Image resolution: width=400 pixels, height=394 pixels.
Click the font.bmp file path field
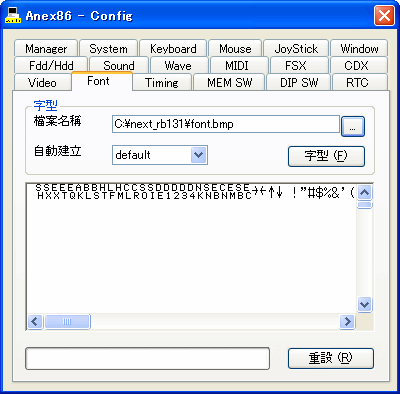pyautogui.click(x=226, y=124)
